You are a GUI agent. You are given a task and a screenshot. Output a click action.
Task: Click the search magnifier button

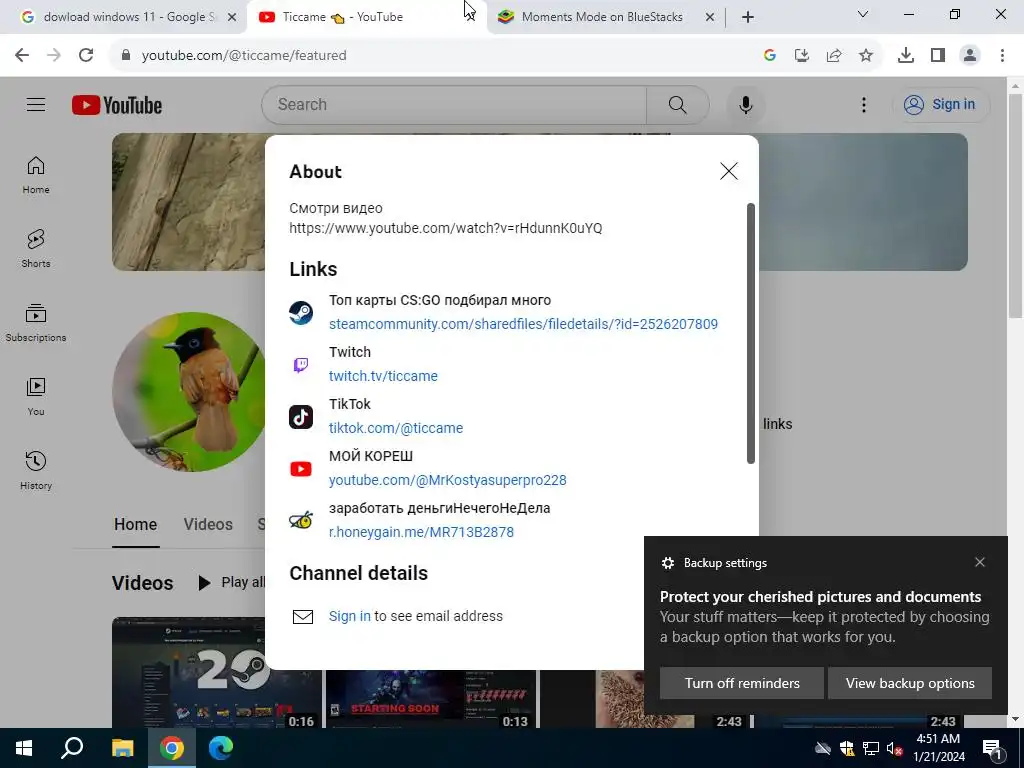(x=677, y=104)
